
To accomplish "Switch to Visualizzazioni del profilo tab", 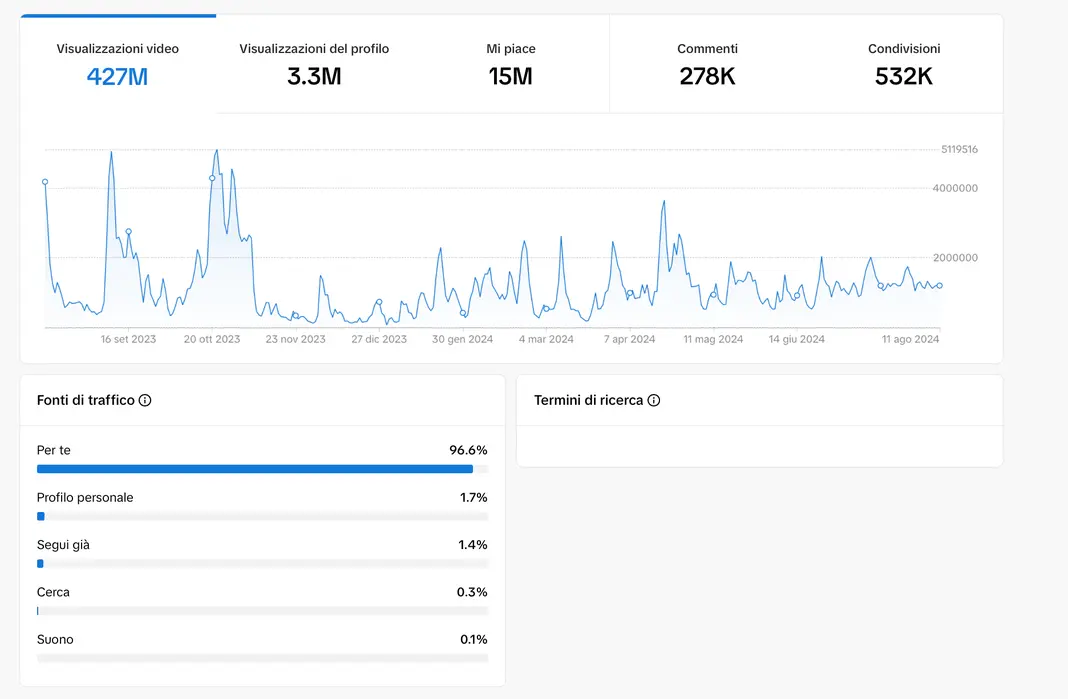I will coord(314,64).
